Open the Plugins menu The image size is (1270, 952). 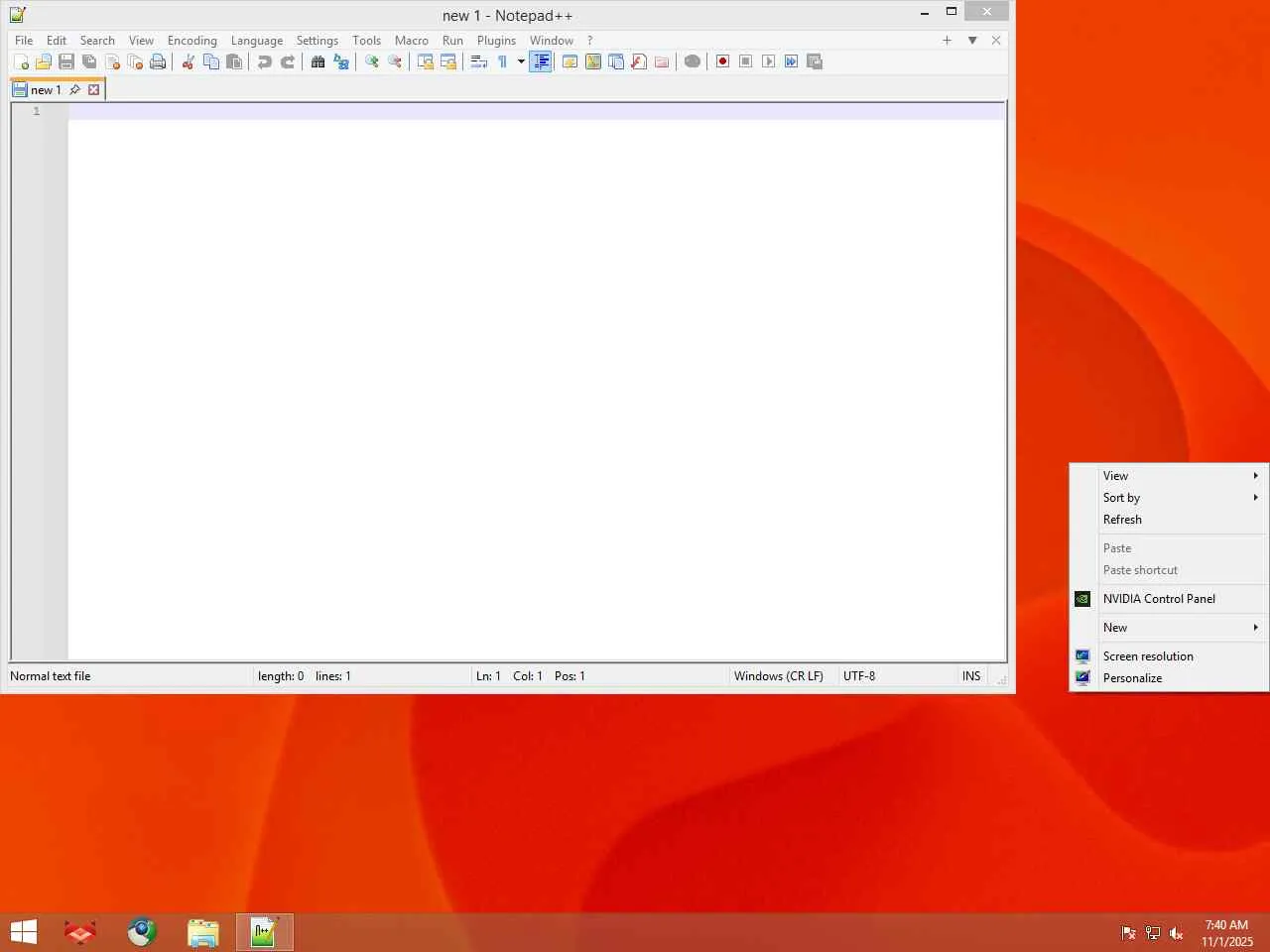point(496,41)
